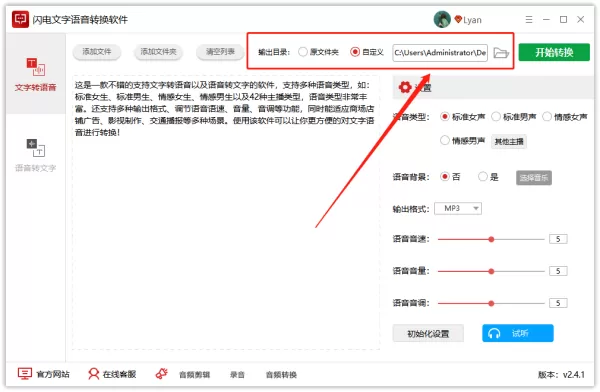The width and height of the screenshot is (600, 392).
Task: Click the 在线客服 person icon
Action: (x=93, y=374)
